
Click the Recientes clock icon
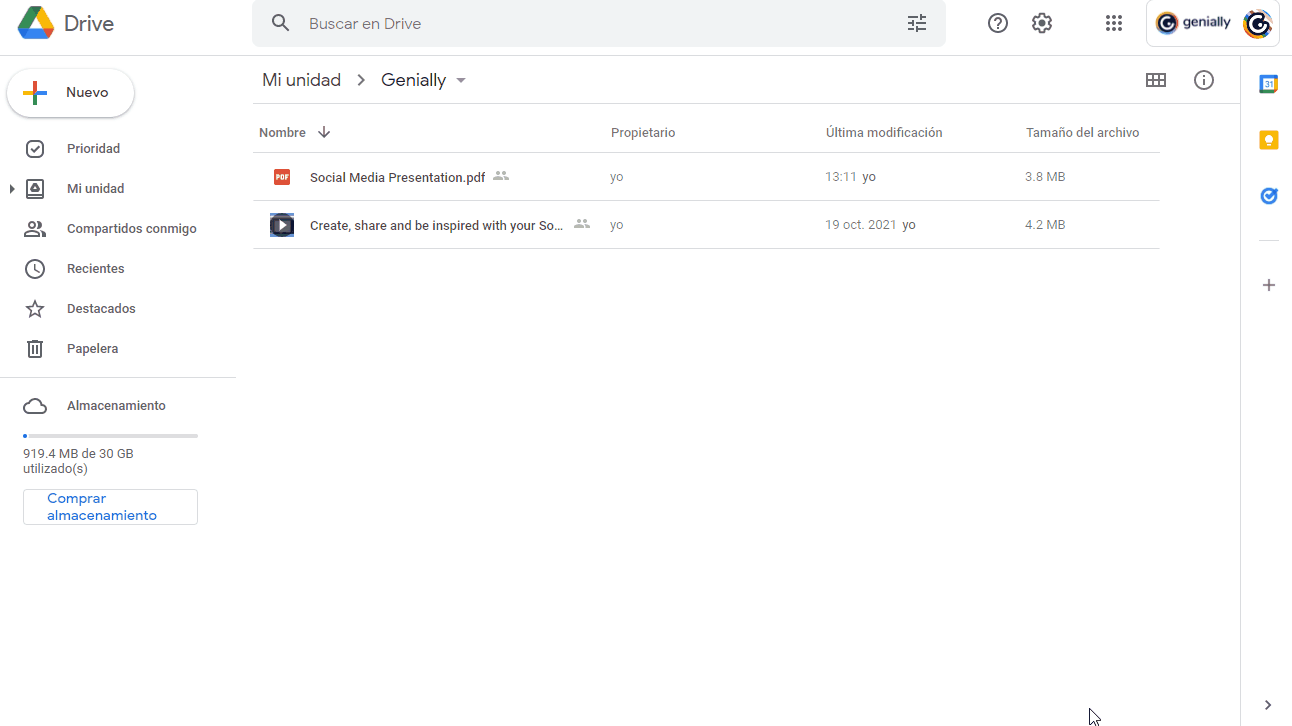click(x=35, y=269)
